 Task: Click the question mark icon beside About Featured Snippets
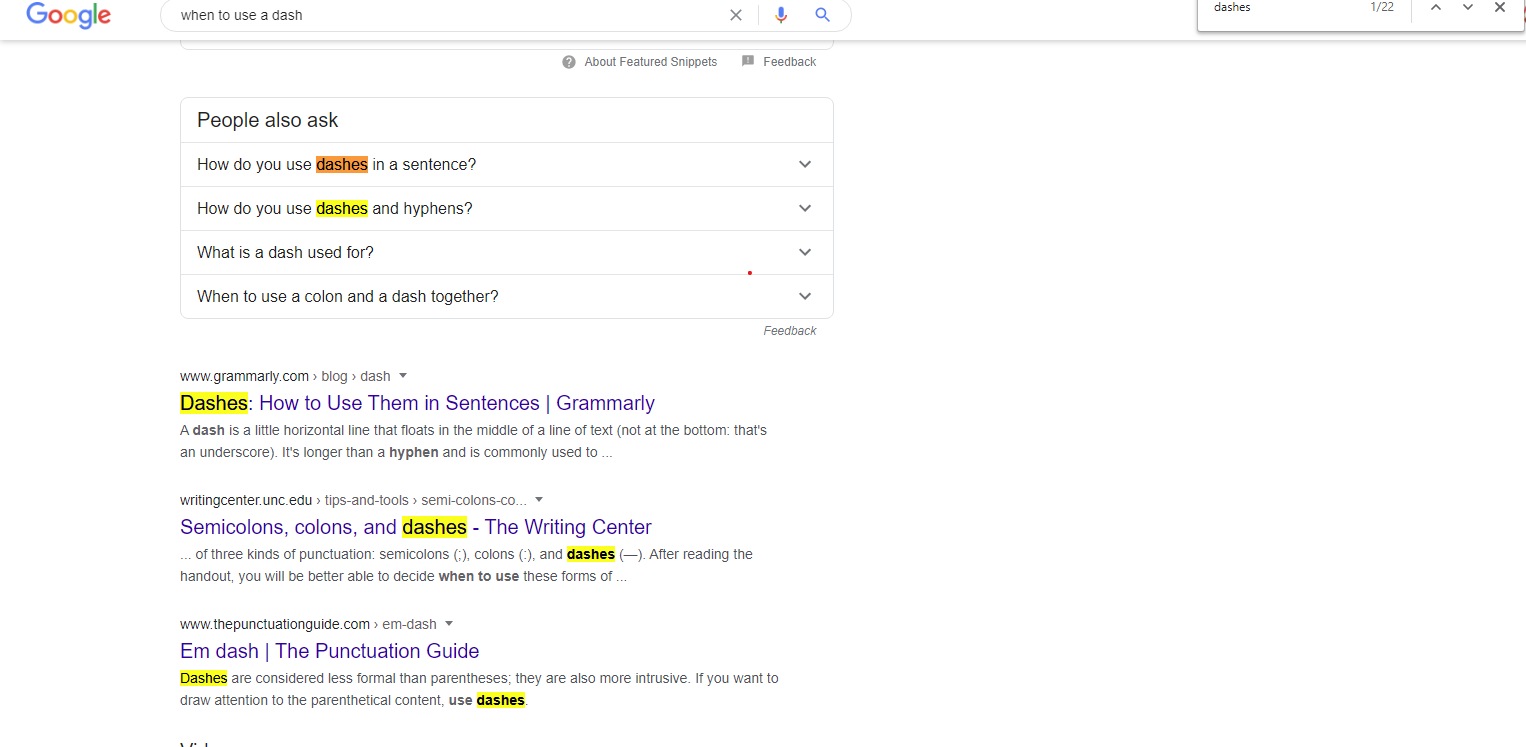point(569,62)
